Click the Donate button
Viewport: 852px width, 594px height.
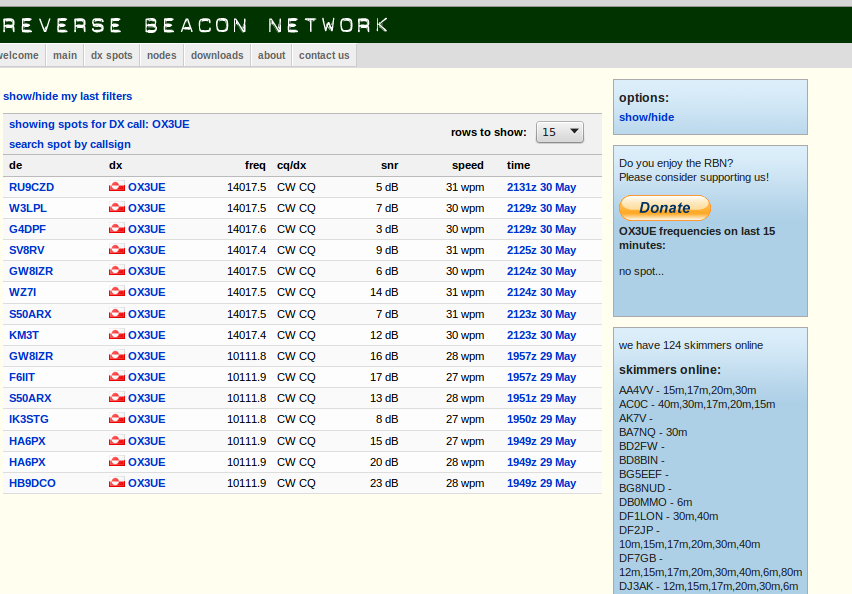tap(665, 208)
